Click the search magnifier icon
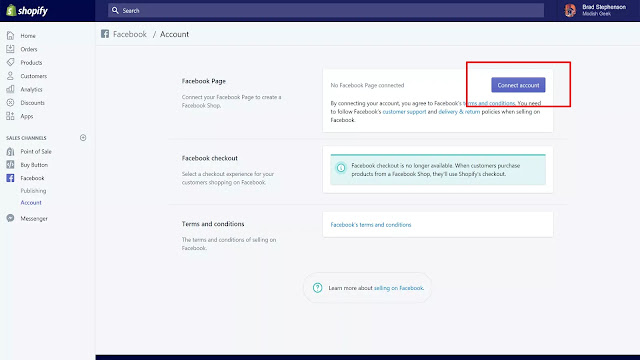This screenshot has width=640, height=360. [115, 11]
